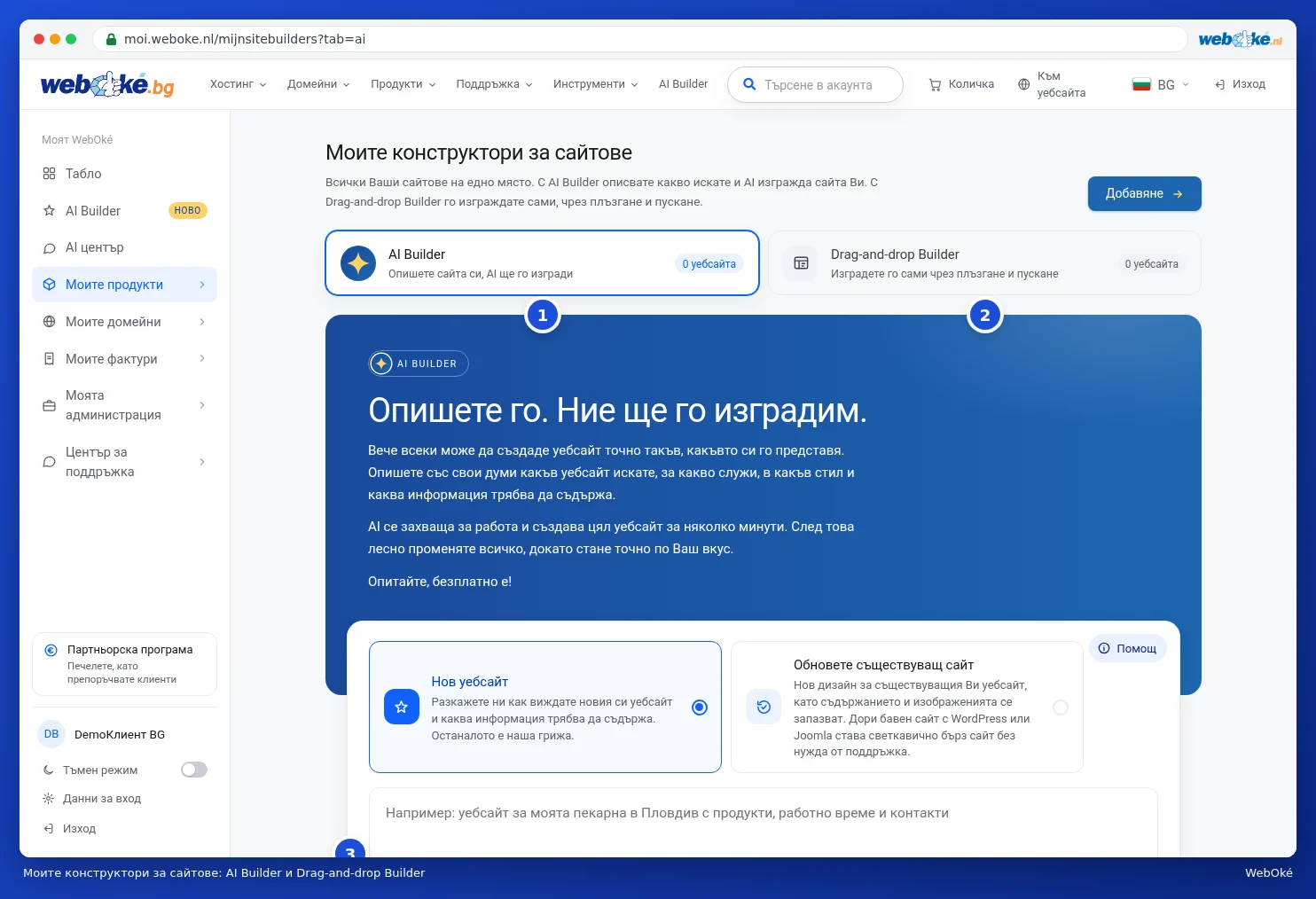The width and height of the screenshot is (1316, 899).
Task: Click the WebOké.bg logo in the header
Action: (107, 84)
